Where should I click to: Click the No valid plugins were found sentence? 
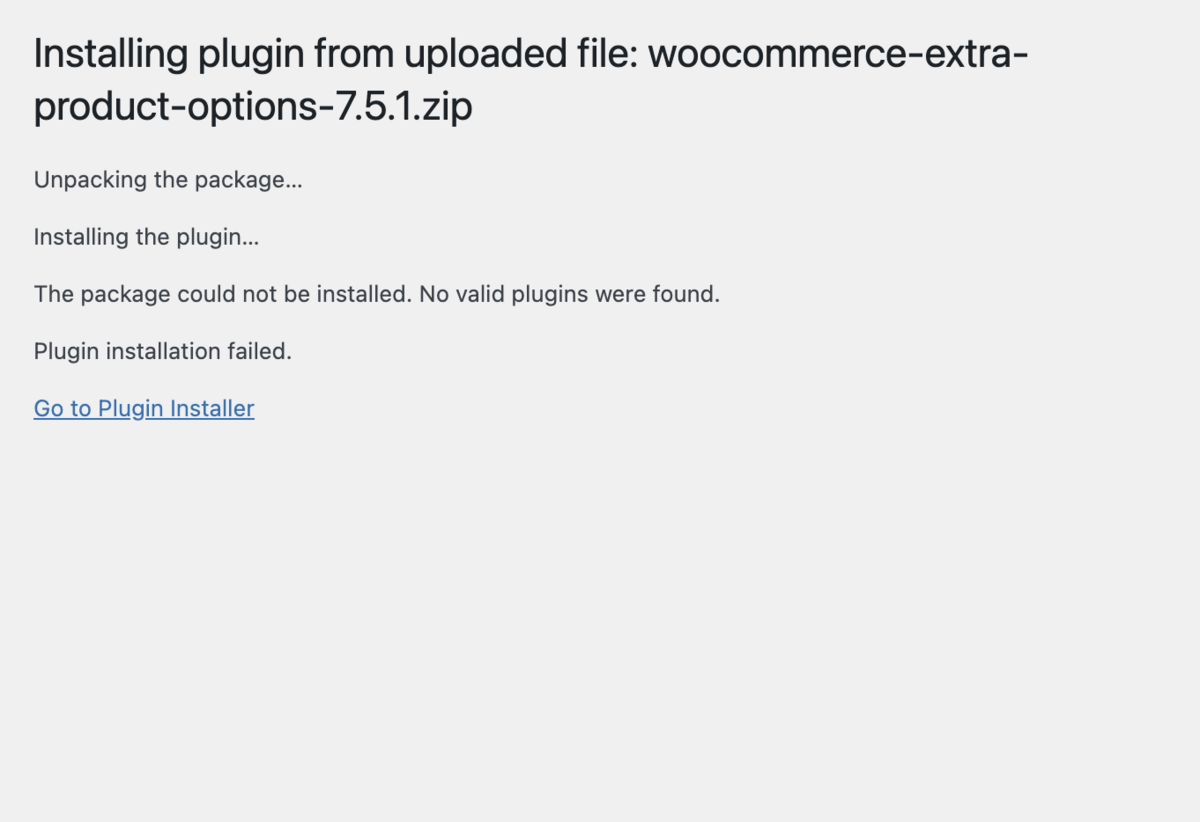click(x=569, y=294)
